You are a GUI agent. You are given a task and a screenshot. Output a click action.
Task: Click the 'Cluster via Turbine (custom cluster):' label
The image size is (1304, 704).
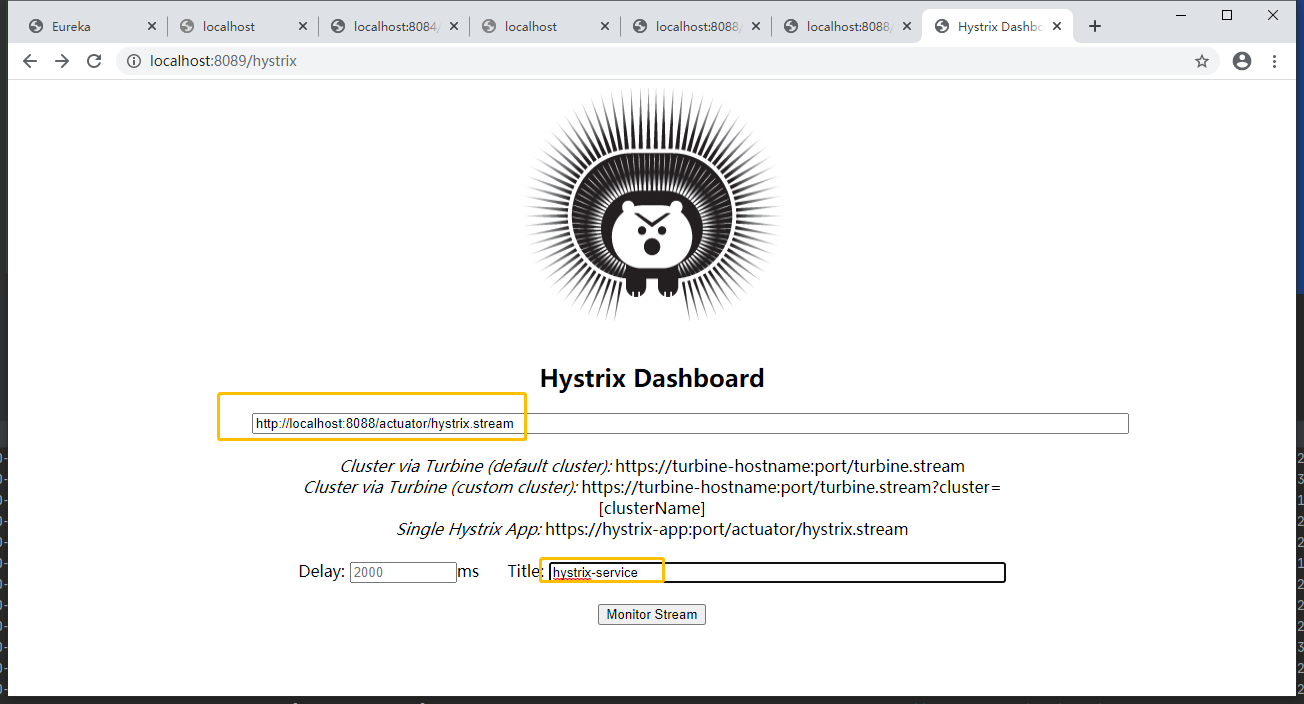pyautogui.click(x=440, y=487)
